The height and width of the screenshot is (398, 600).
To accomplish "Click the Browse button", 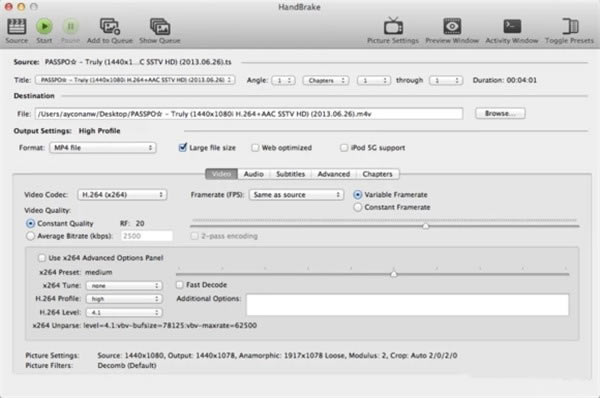I will (500, 113).
